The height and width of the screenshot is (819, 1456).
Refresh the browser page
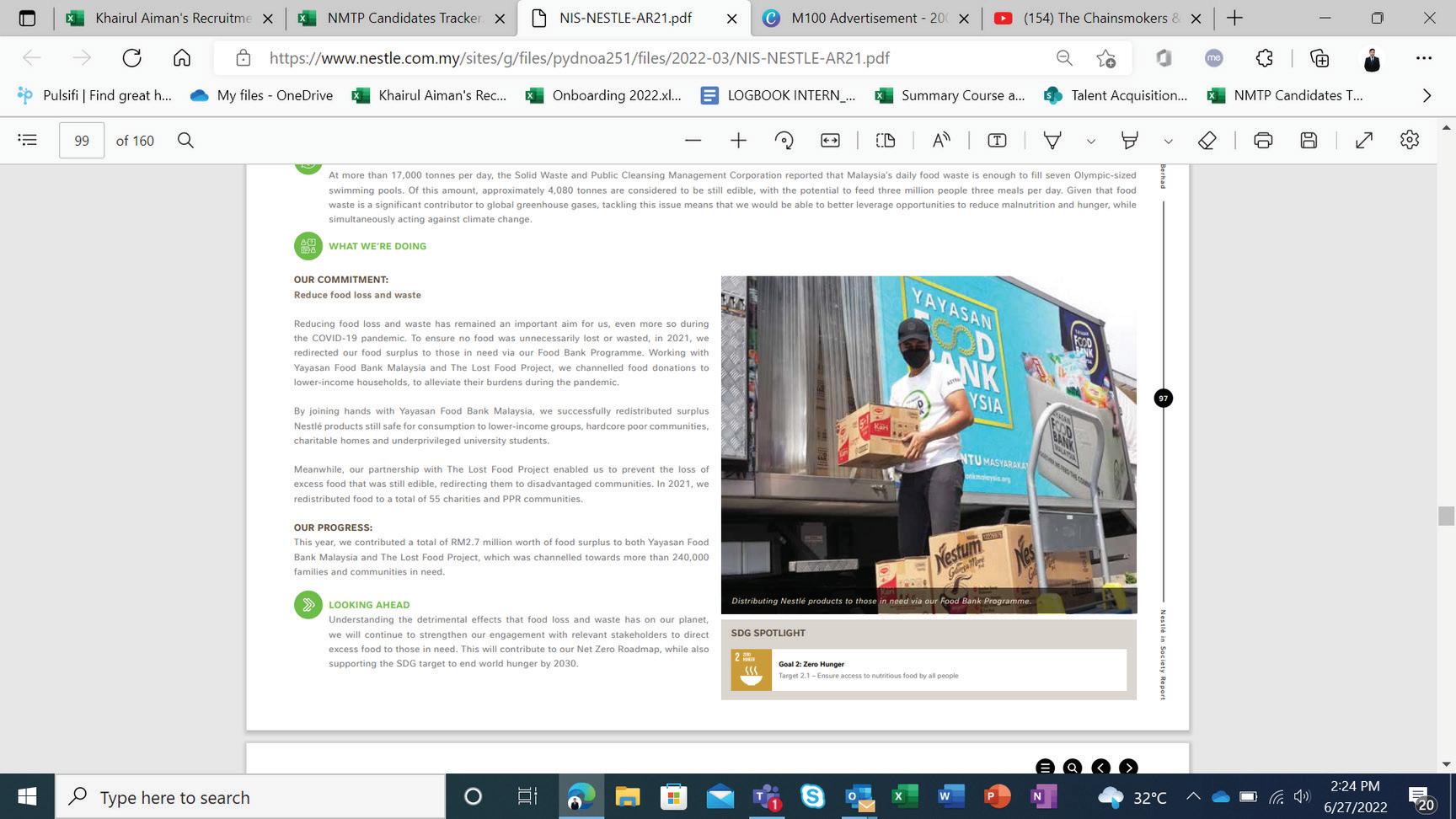[131, 57]
